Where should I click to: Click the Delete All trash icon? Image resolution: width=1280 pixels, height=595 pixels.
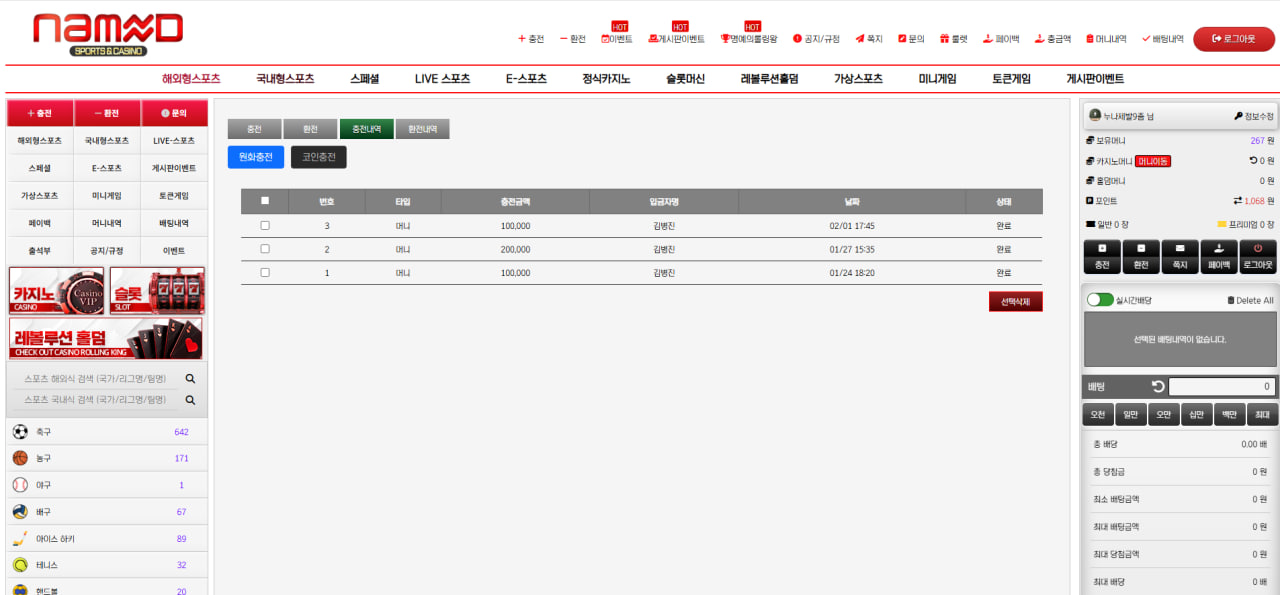click(1231, 300)
